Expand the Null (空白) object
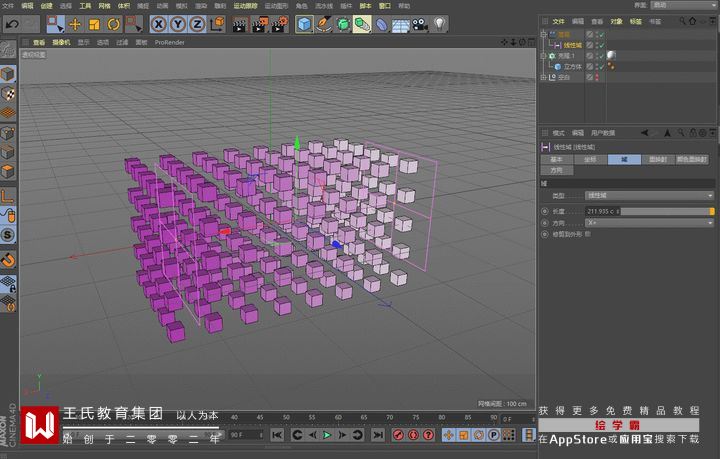The width and height of the screenshot is (720, 459). (544, 77)
